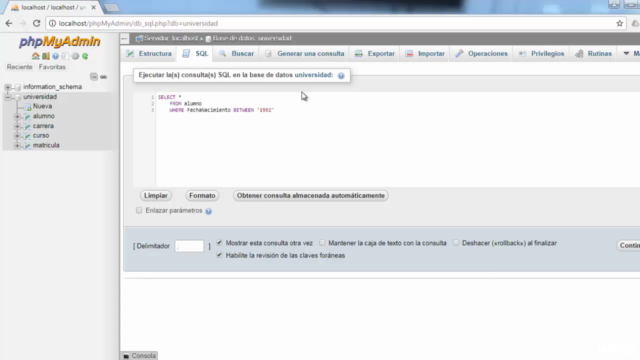Image resolution: width=640 pixels, height=360 pixels.
Task: Open the phpMyAdmin documentation icon
Action: (x=55, y=56)
